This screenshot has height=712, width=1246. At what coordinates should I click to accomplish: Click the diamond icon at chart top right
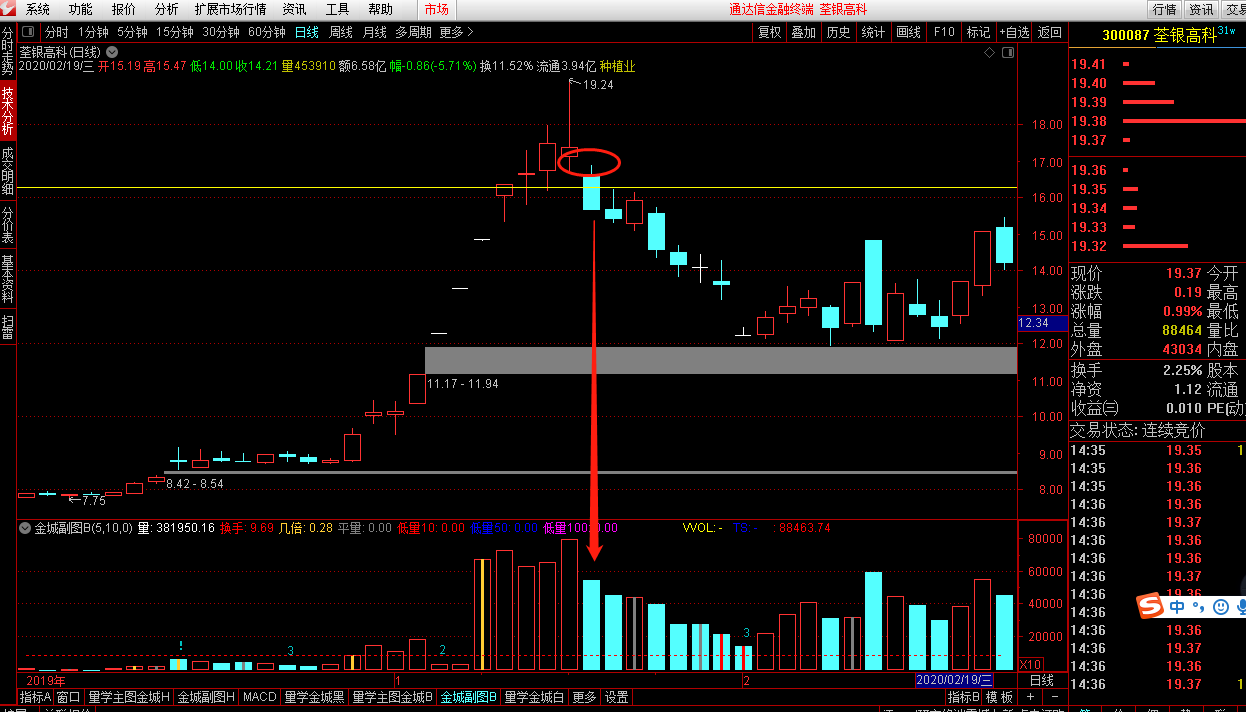(x=989, y=52)
